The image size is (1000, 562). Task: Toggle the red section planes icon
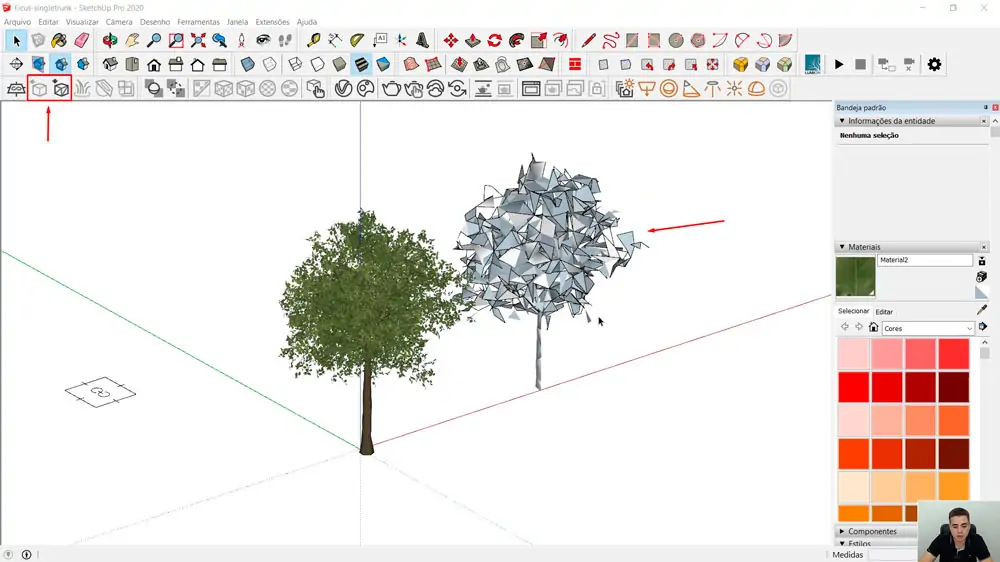pos(575,64)
